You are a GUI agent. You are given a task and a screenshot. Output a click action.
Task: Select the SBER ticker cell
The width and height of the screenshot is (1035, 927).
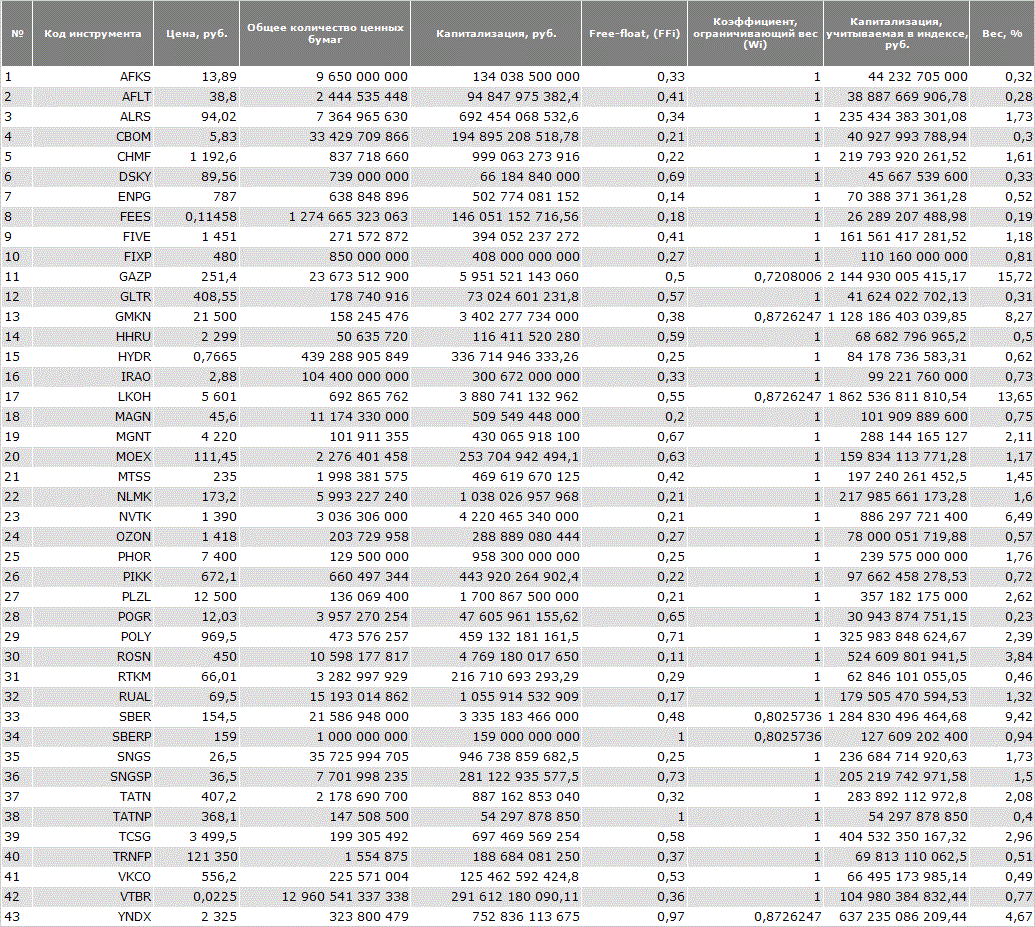click(x=92, y=717)
